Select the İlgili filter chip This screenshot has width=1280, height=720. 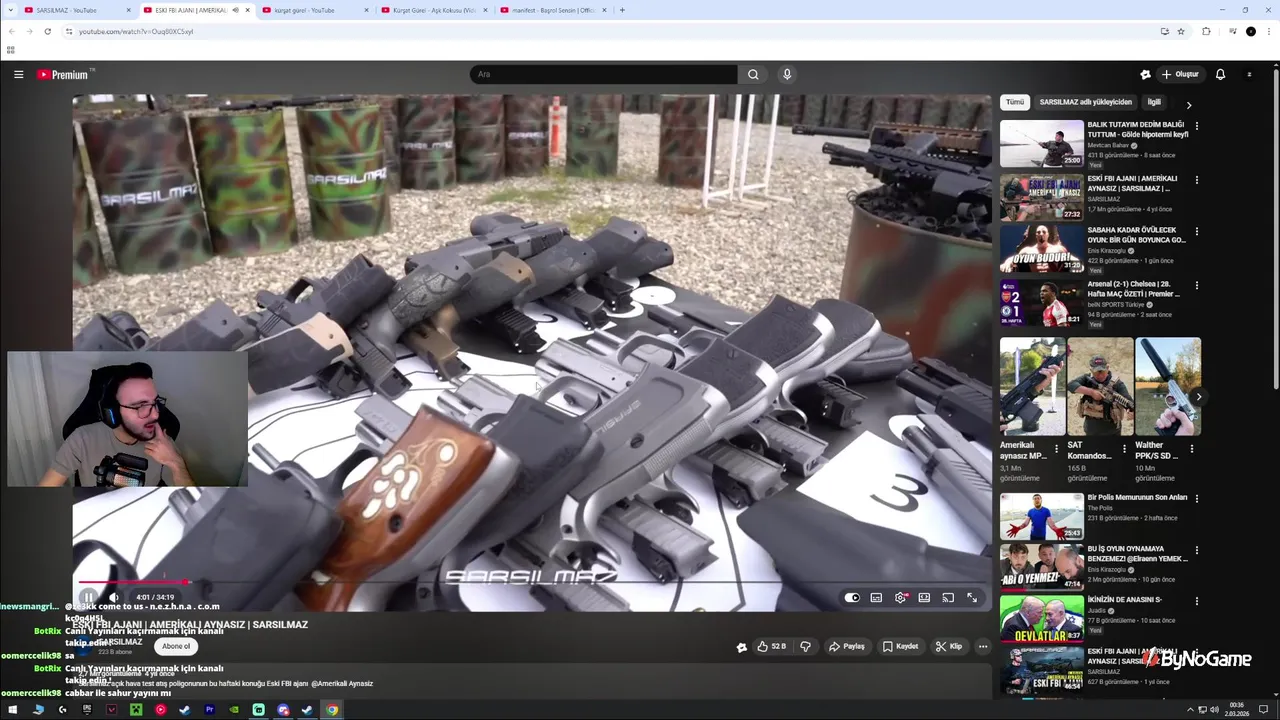(1154, 102)
